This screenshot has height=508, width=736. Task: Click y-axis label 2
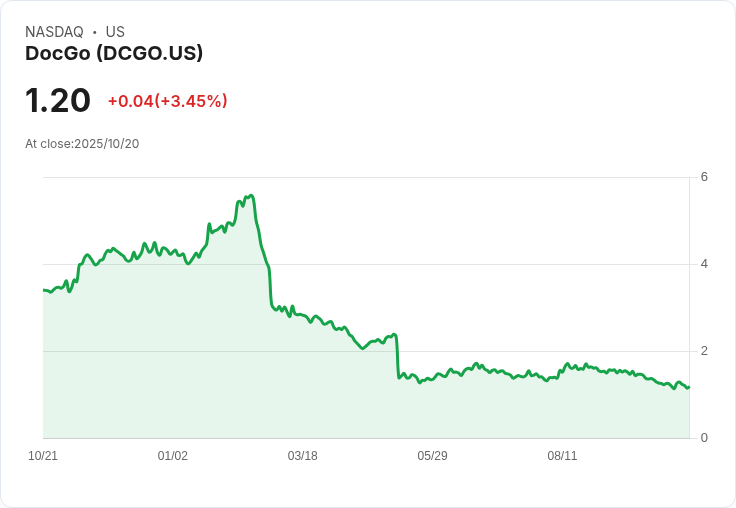[x=704, y=351]
